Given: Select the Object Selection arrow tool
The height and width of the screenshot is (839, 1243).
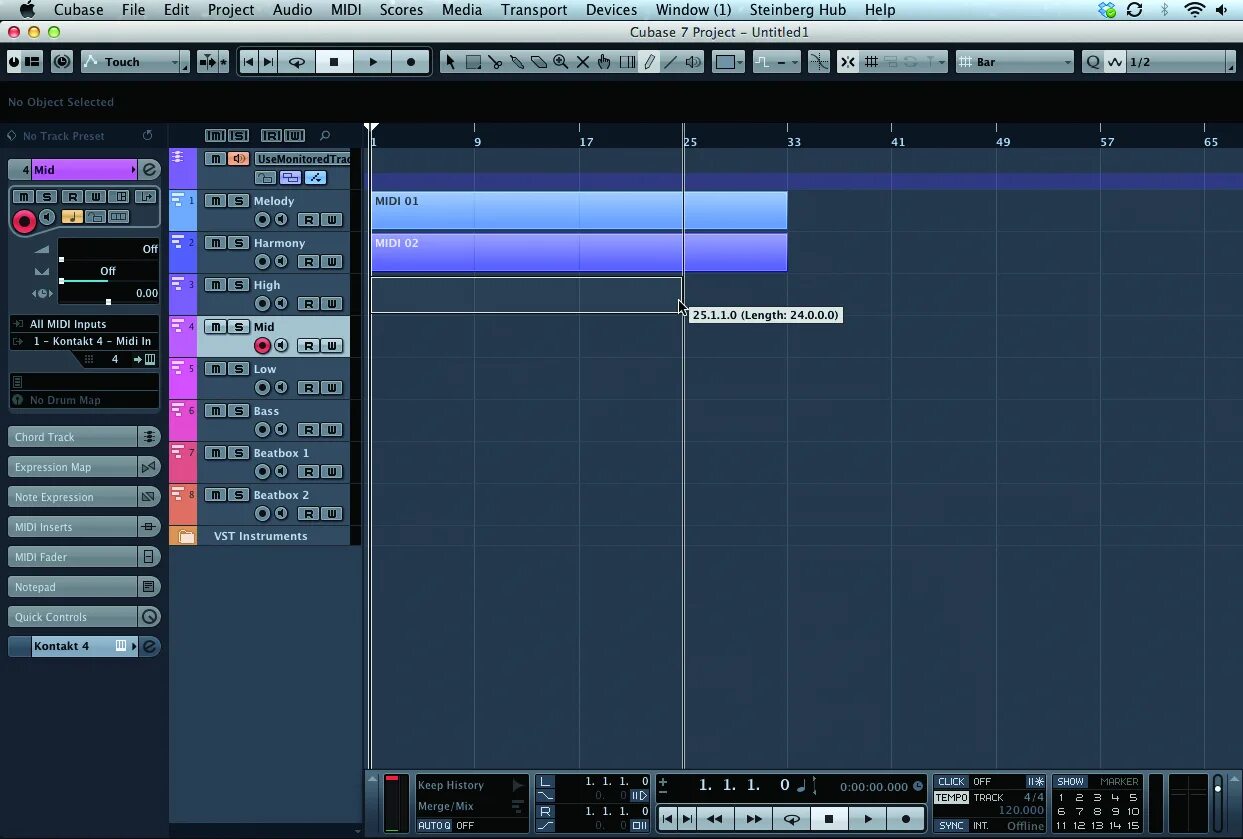Looking at the screenshot, I should point(450,62).
